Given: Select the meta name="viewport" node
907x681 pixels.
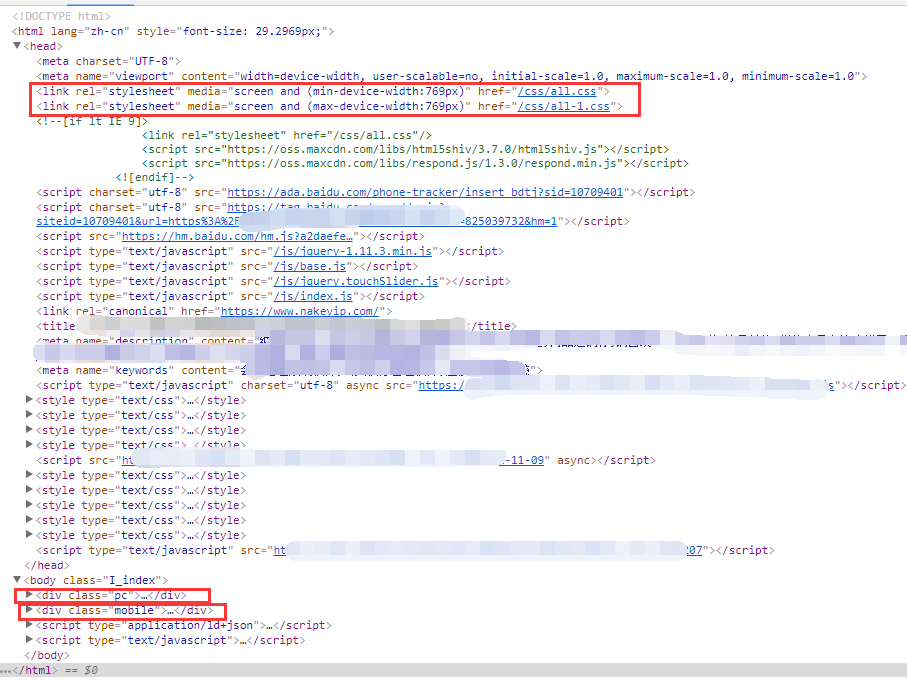Looking at the screenshot, I should point(452,76).
